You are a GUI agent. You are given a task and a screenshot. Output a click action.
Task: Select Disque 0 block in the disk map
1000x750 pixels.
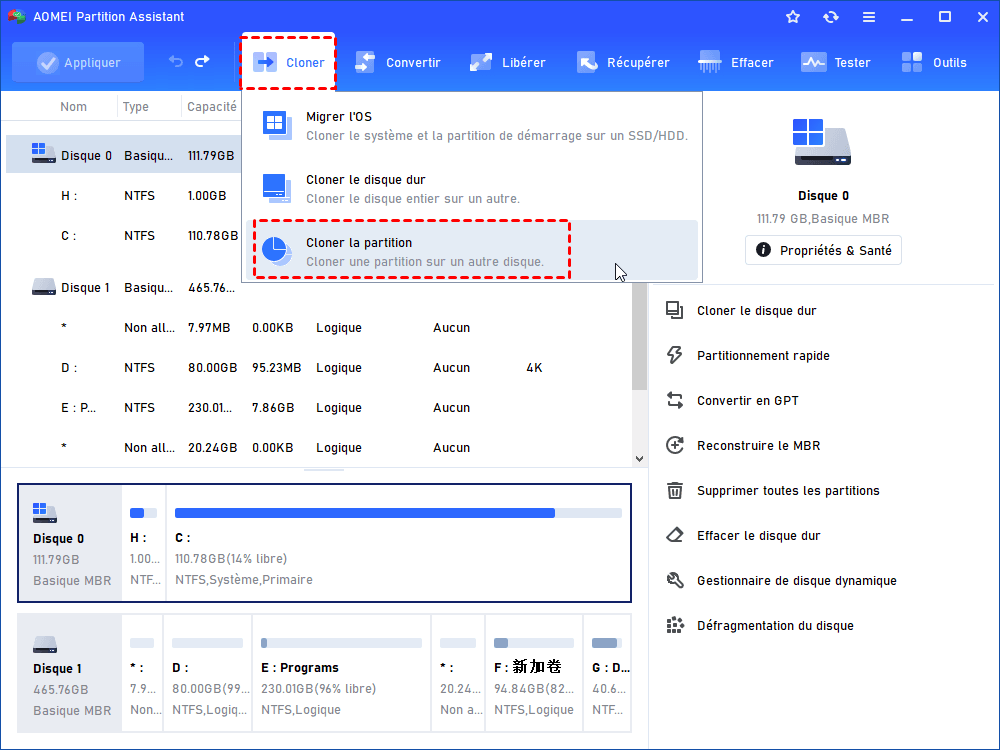[70, 543]
